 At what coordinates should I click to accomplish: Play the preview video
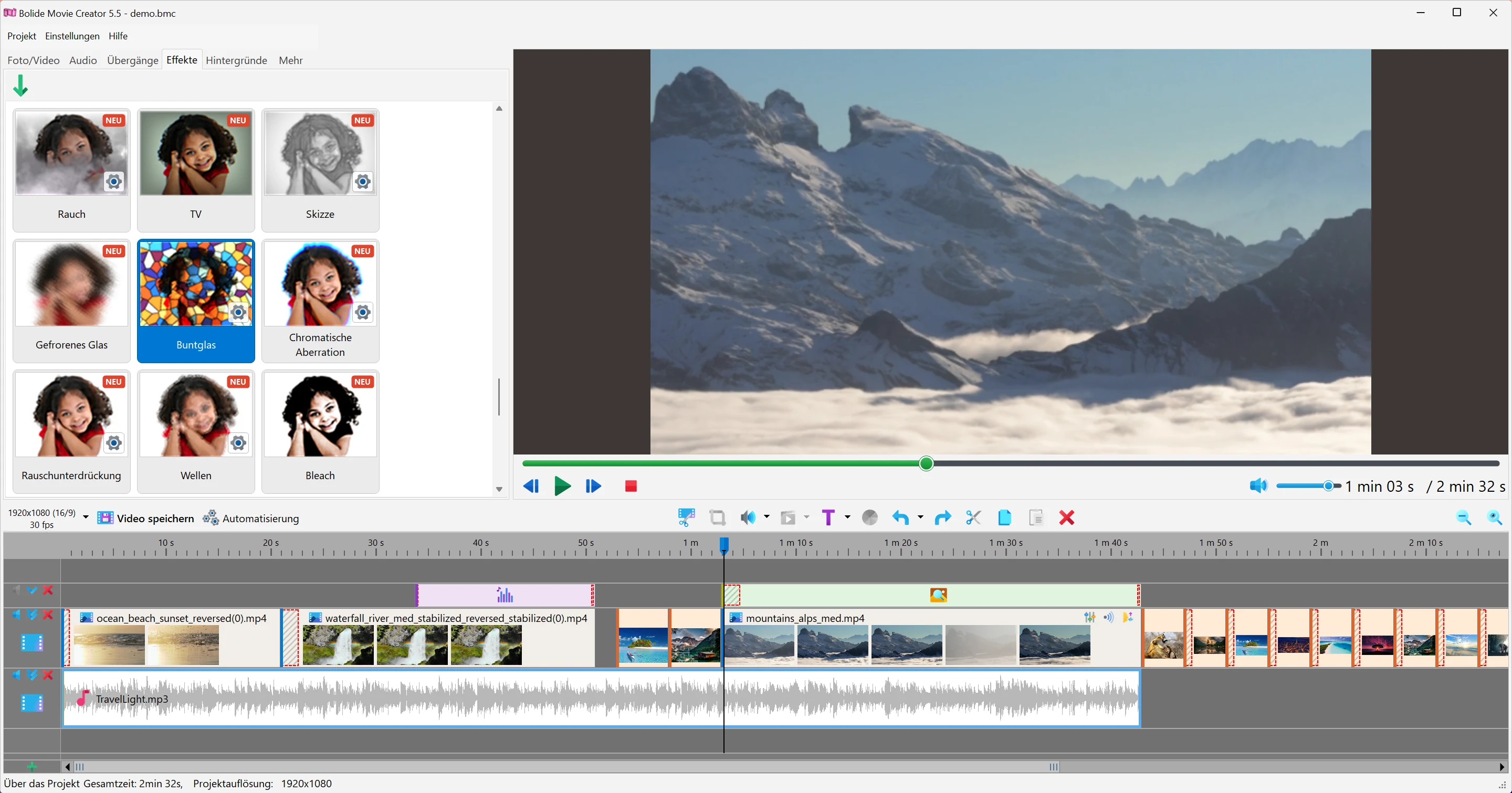pos(562,485)
